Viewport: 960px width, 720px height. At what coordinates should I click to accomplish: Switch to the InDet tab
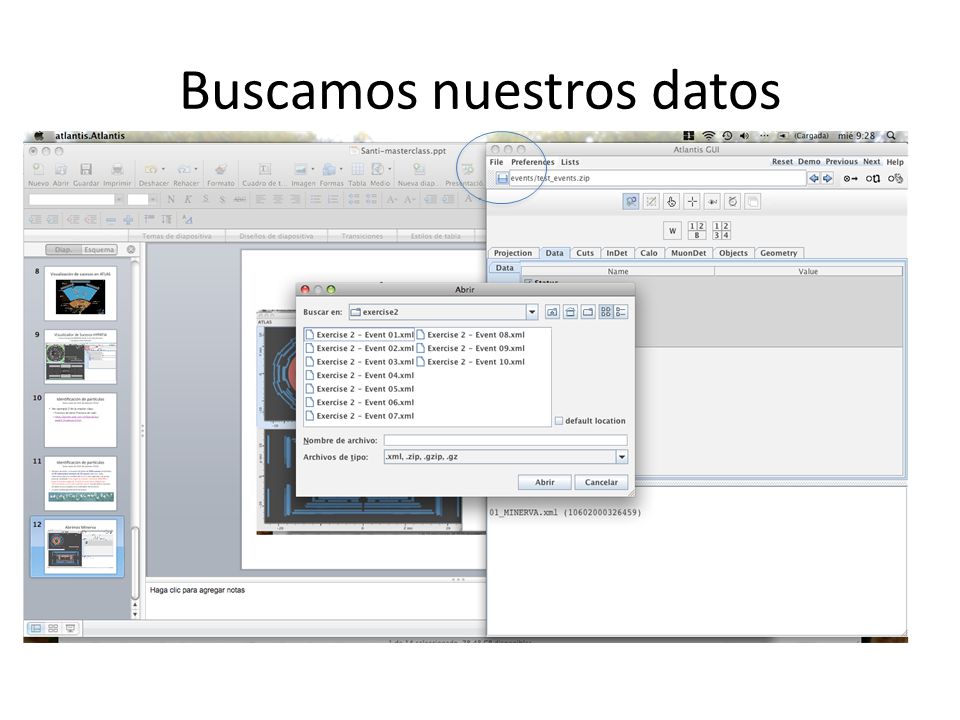(x=617, y=253)
